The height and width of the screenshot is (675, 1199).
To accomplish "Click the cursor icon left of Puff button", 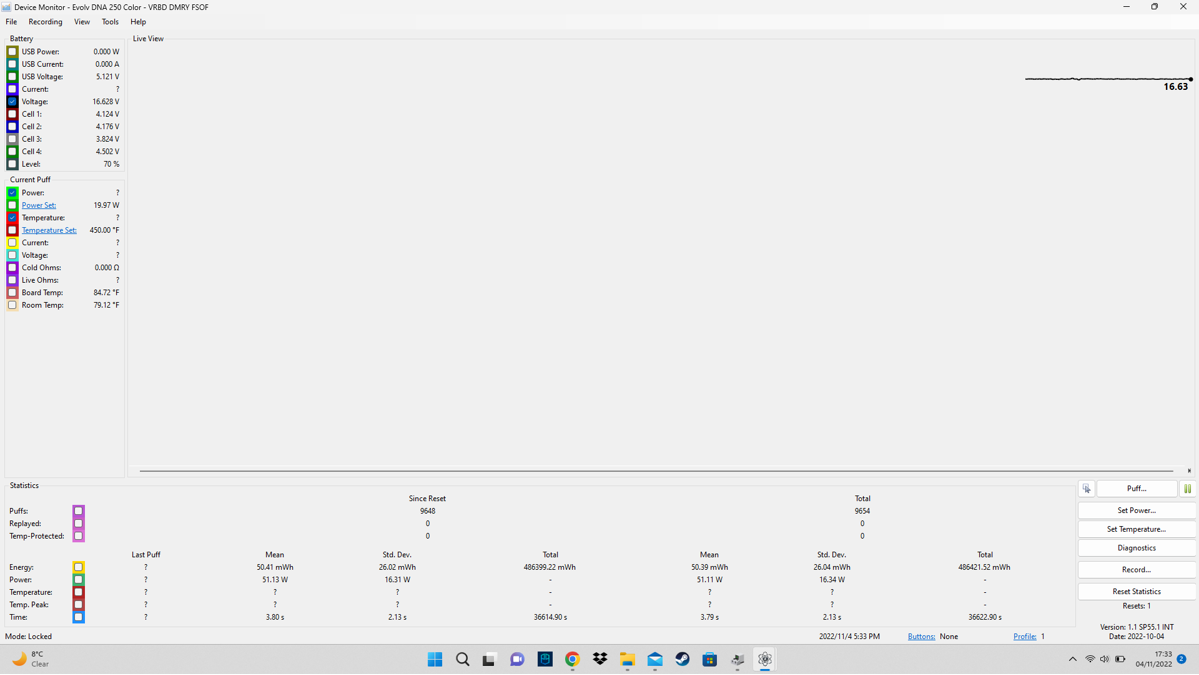I will coord(1087,489).
